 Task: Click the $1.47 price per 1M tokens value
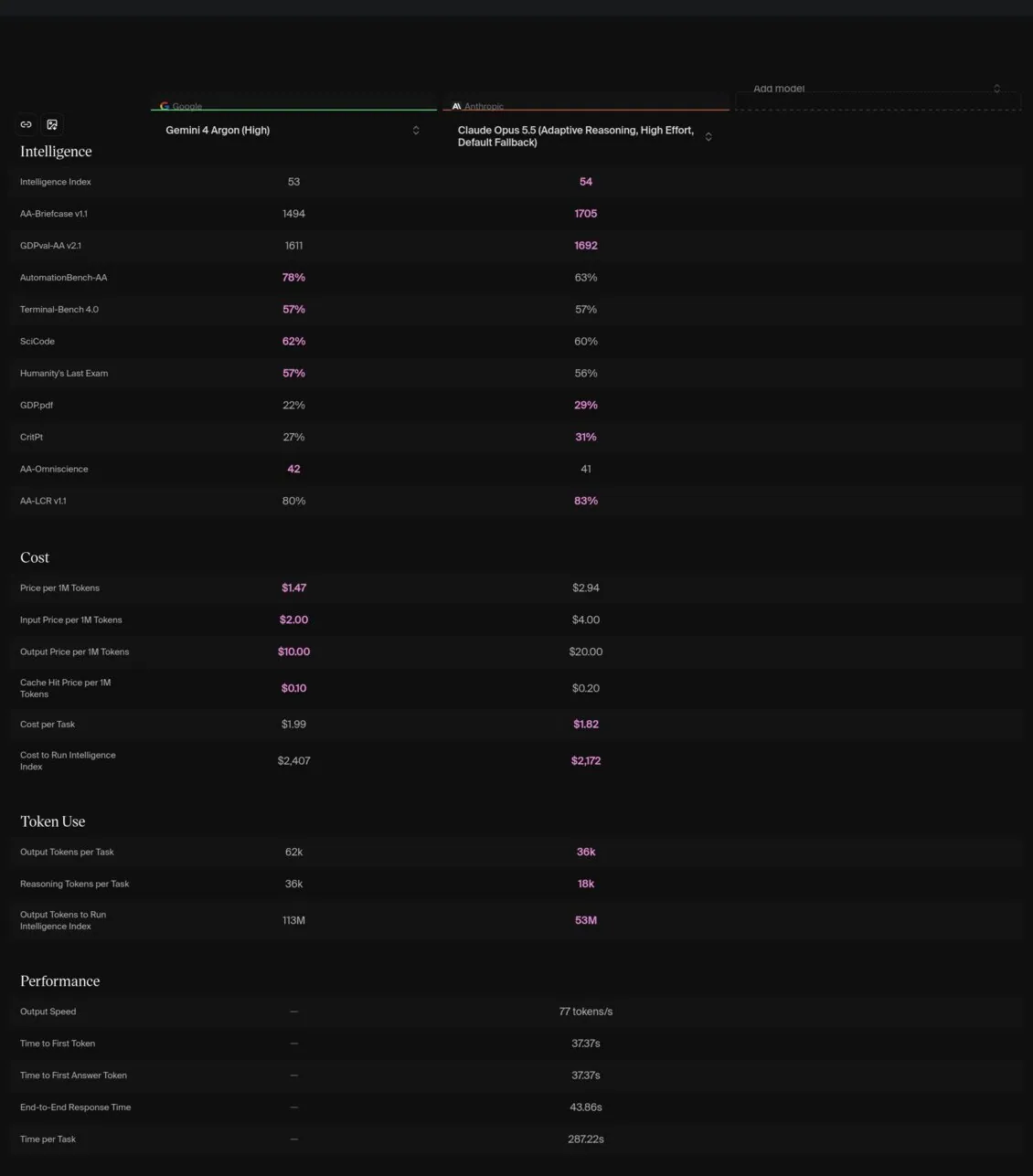click(x=293, y=588)
